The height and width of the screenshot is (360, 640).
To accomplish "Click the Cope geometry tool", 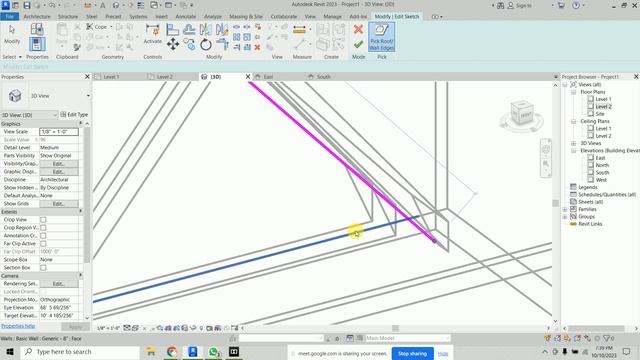I will click(97, 27).
